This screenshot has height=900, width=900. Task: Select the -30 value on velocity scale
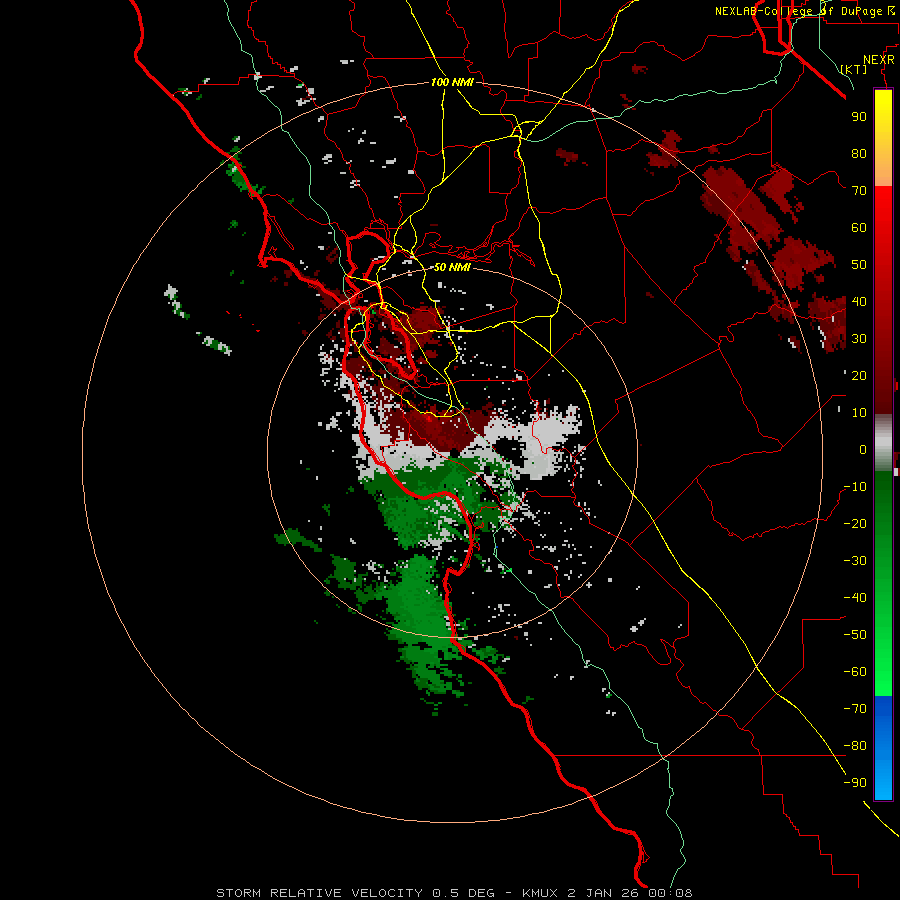pos(855,561)
